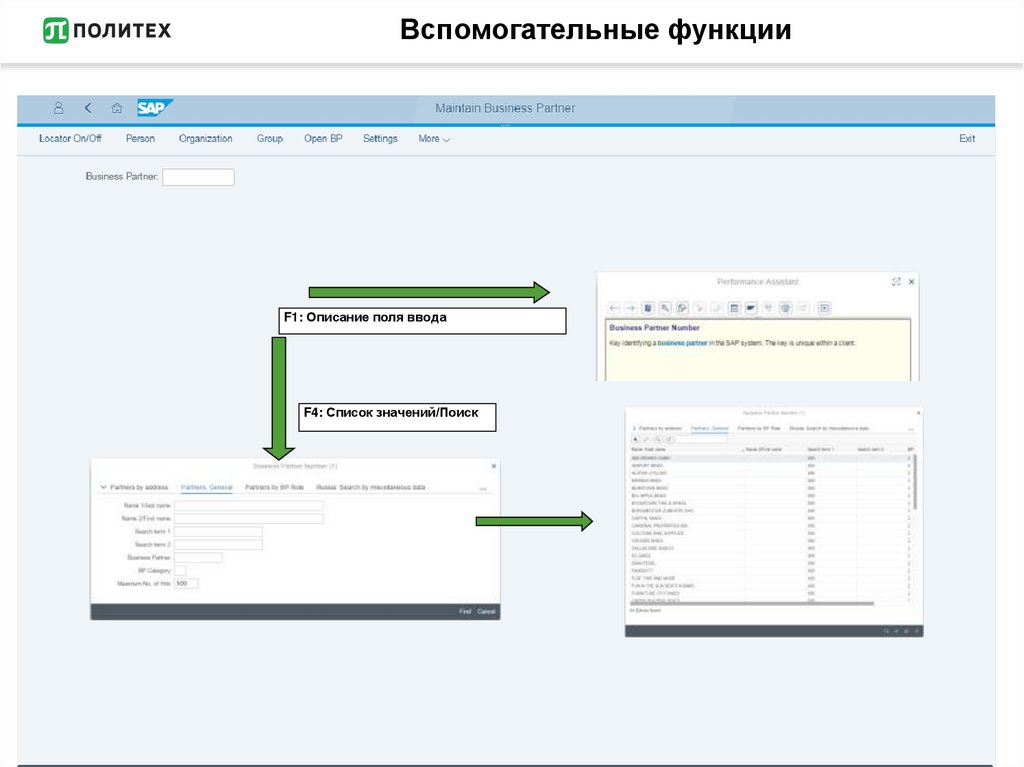Image resolution: width=1024 pixels, height=767 pixels.
Task: Click the Business Partner input field at top
Action: pos(198,177)
